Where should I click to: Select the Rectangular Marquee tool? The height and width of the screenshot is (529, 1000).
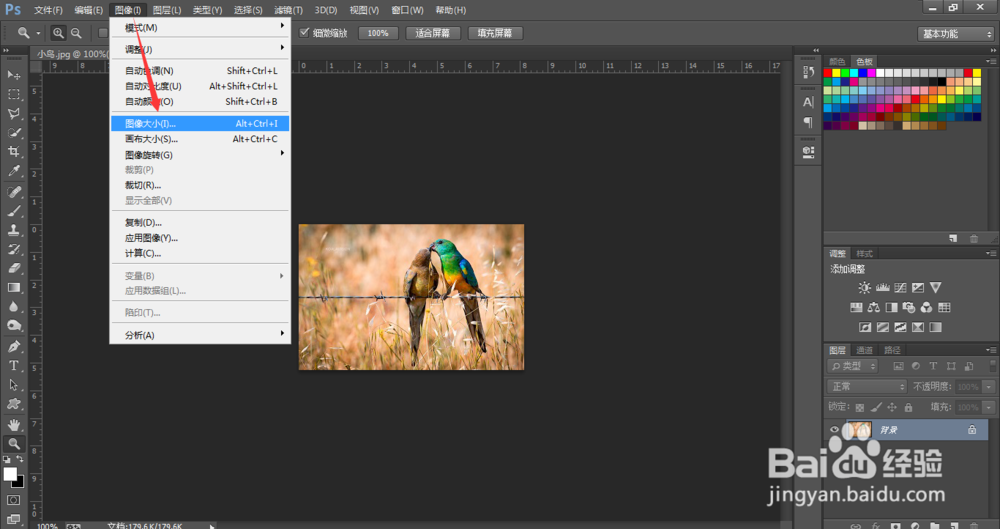pos(13,94)
